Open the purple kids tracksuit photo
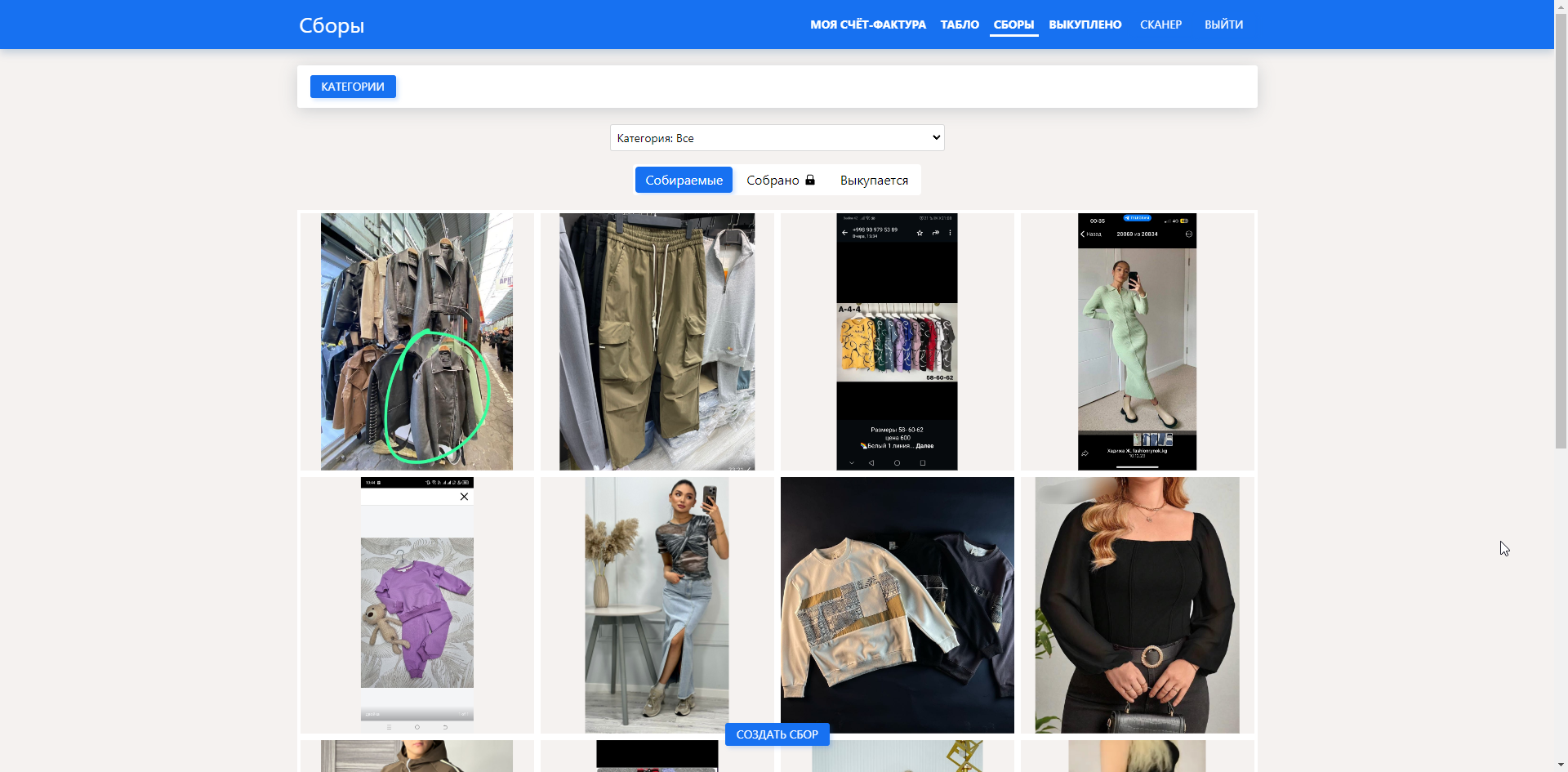This screenshot has width=1568, height=772. (416, 605)
